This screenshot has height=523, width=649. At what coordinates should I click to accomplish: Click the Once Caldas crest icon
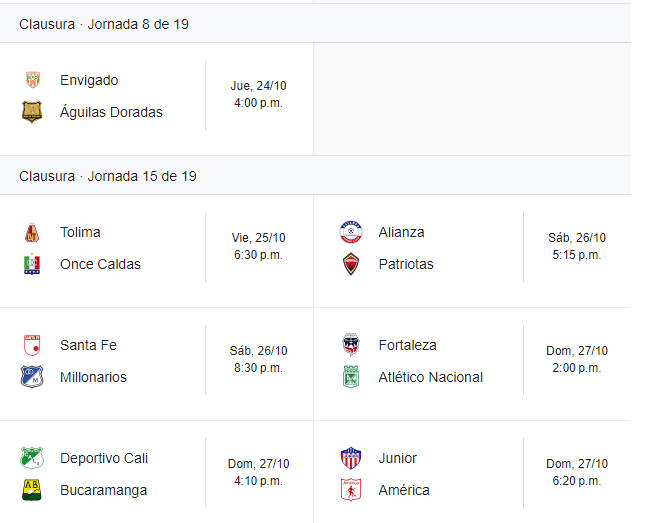click(32, 264)
